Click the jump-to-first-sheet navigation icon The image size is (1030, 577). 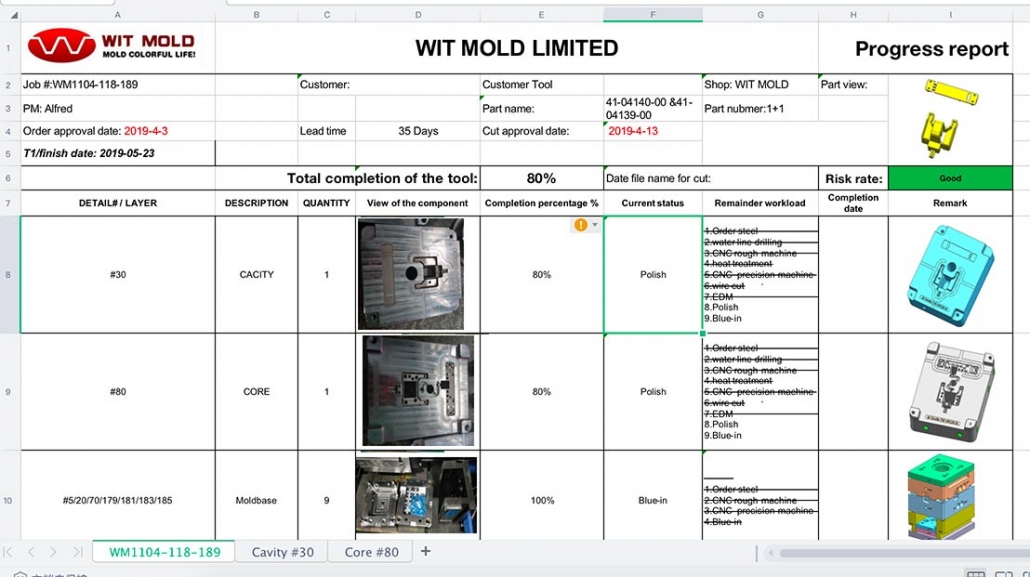(8, 551)
